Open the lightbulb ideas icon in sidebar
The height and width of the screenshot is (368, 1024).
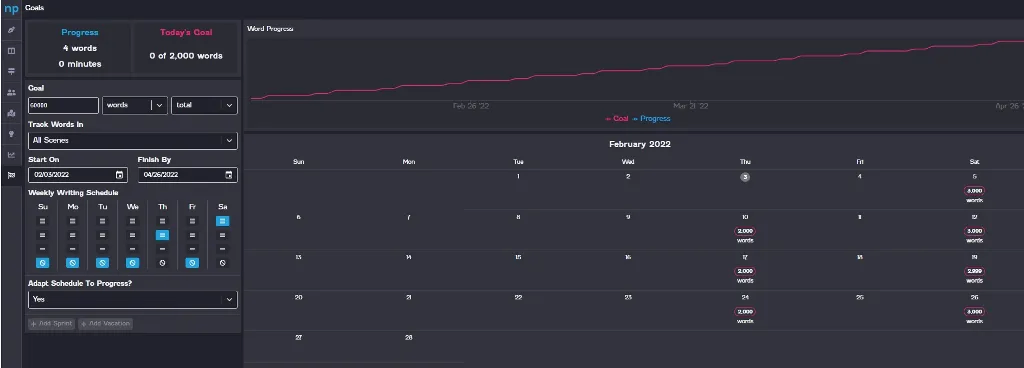click(x=11, y=134)
